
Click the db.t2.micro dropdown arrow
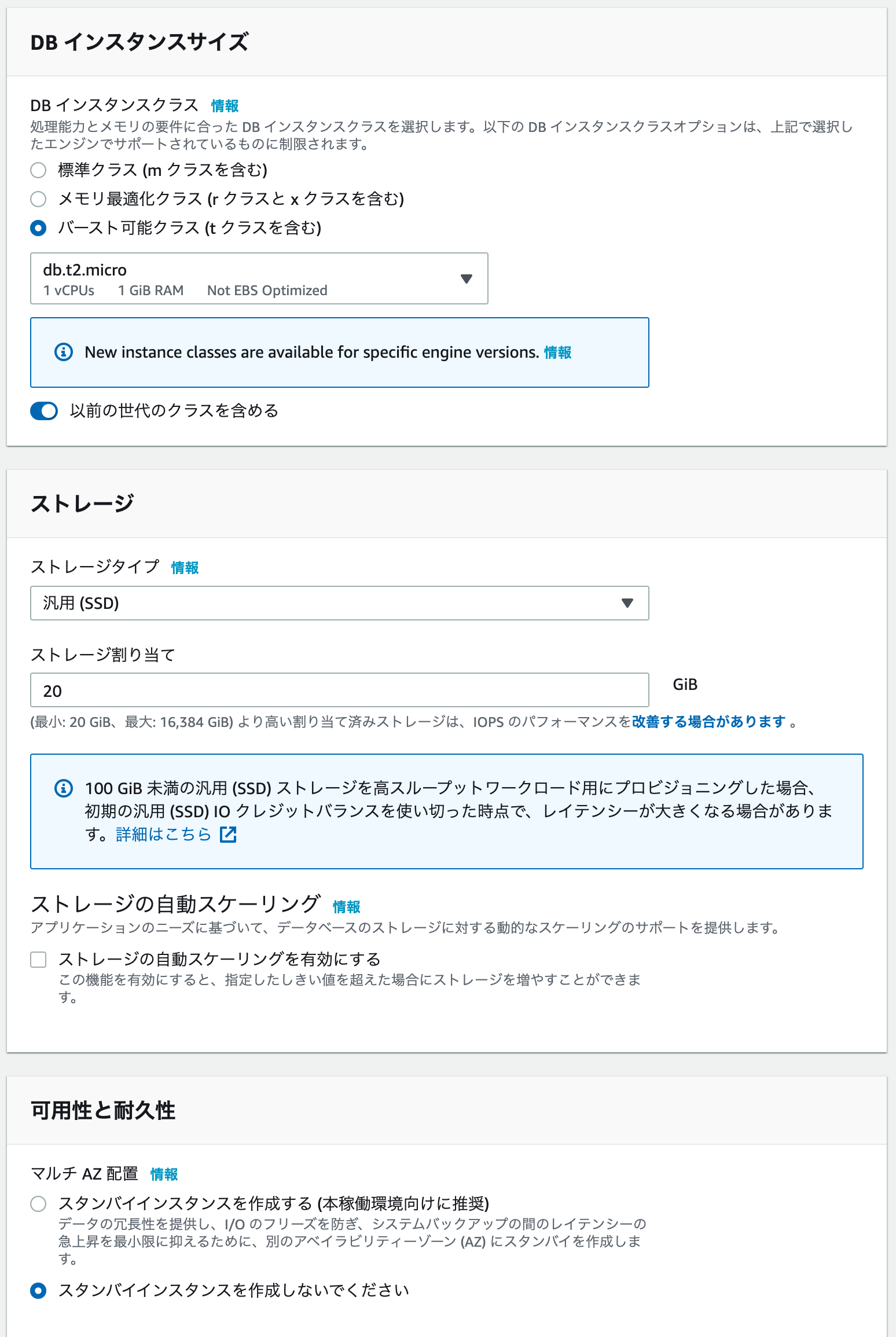pos(466,279)
